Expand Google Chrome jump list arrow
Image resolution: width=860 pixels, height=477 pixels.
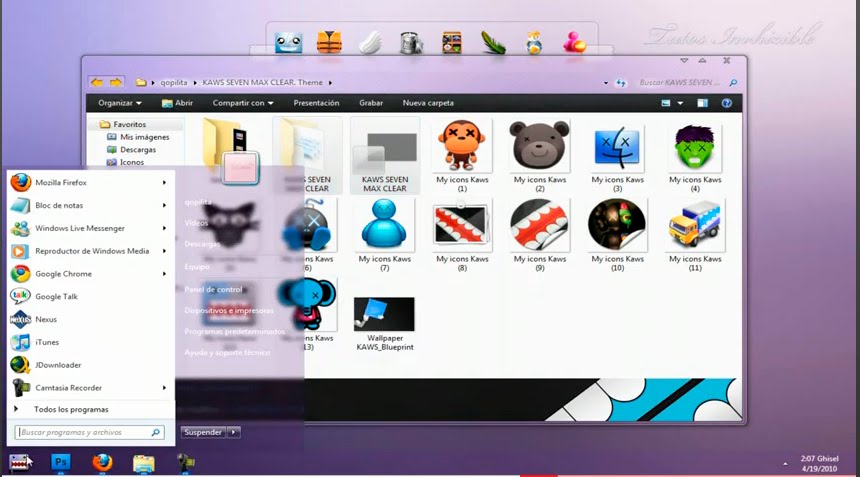164,274
